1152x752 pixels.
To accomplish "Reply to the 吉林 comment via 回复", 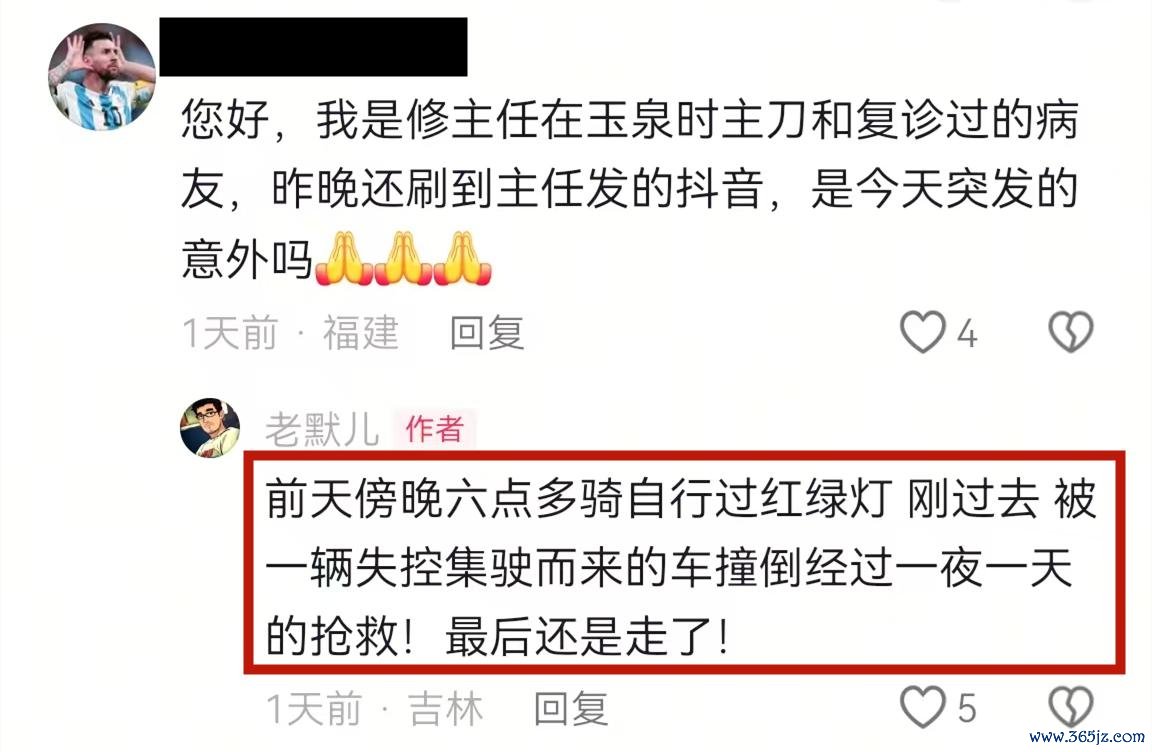I will (x=571, y=709).
